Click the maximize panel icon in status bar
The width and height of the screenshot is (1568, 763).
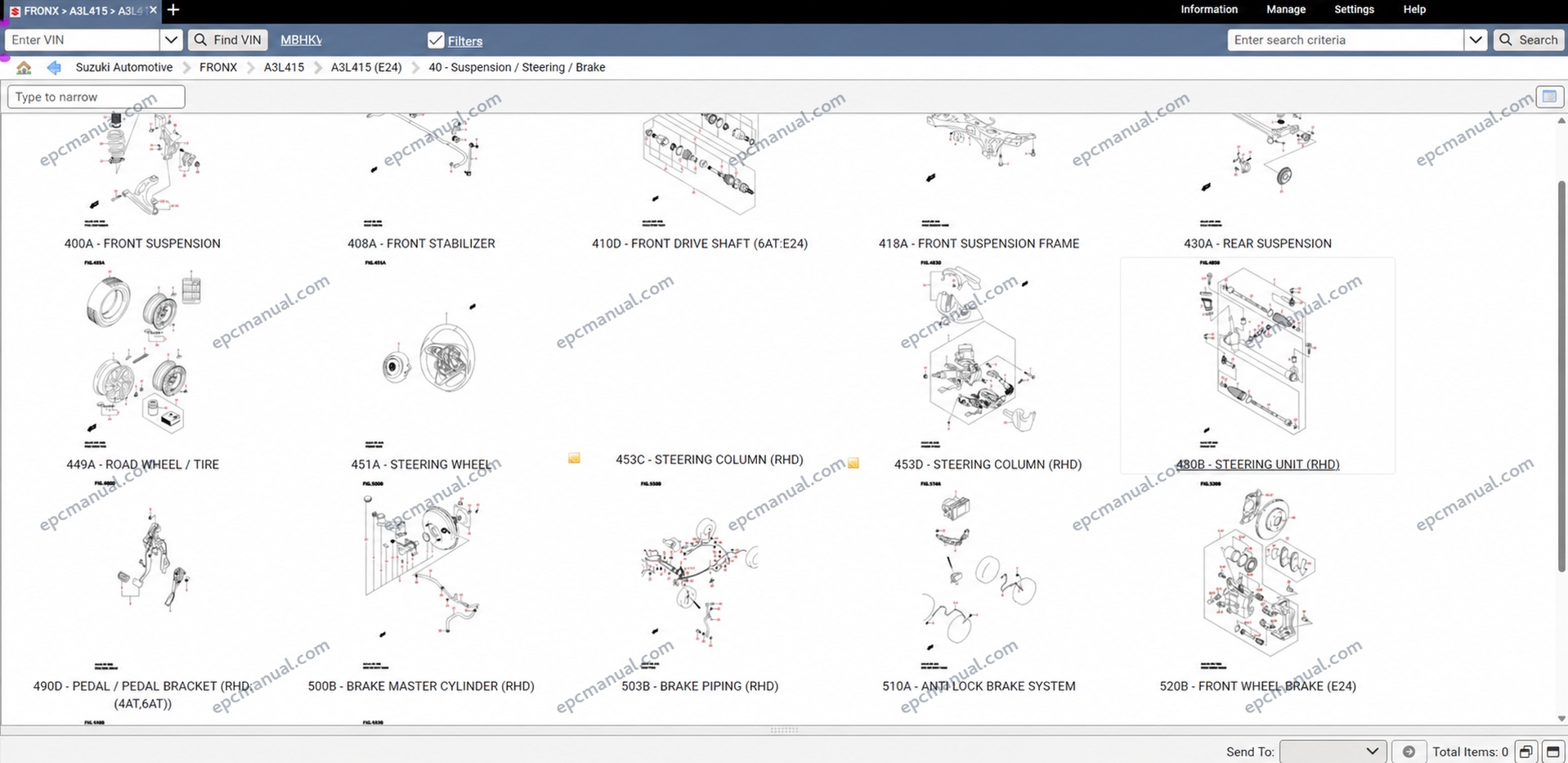pyautogui.click(x=1553, y=752)
